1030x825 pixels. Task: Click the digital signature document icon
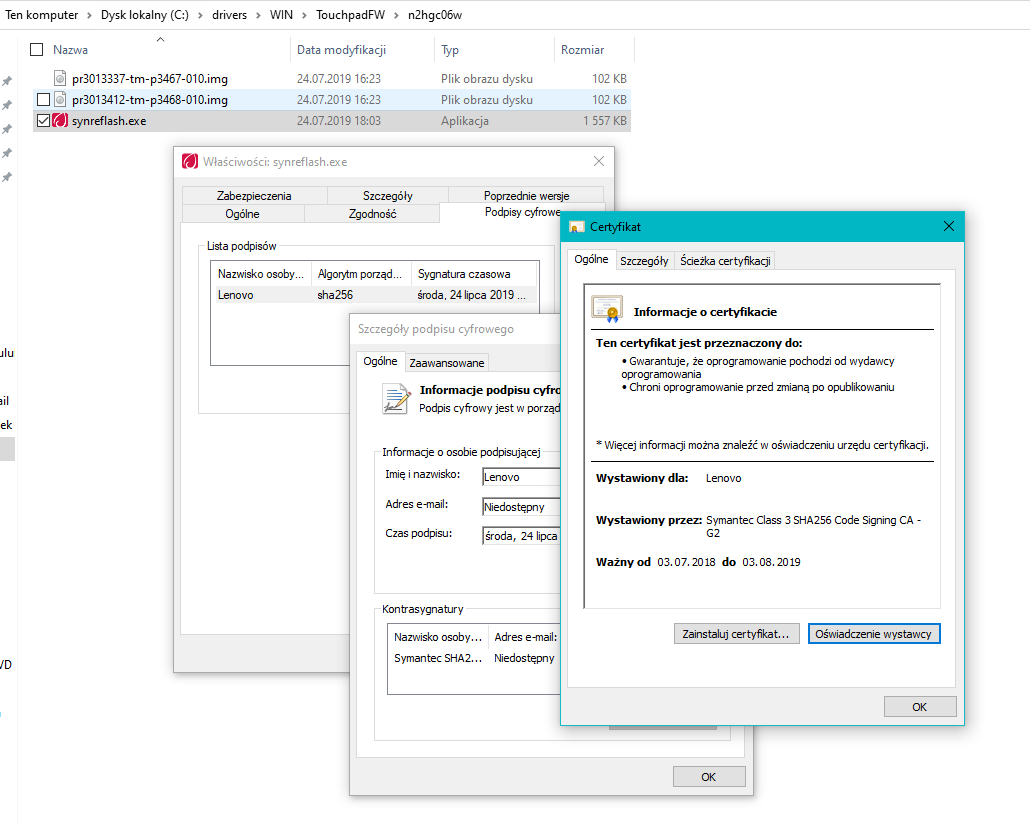(395, 399)
